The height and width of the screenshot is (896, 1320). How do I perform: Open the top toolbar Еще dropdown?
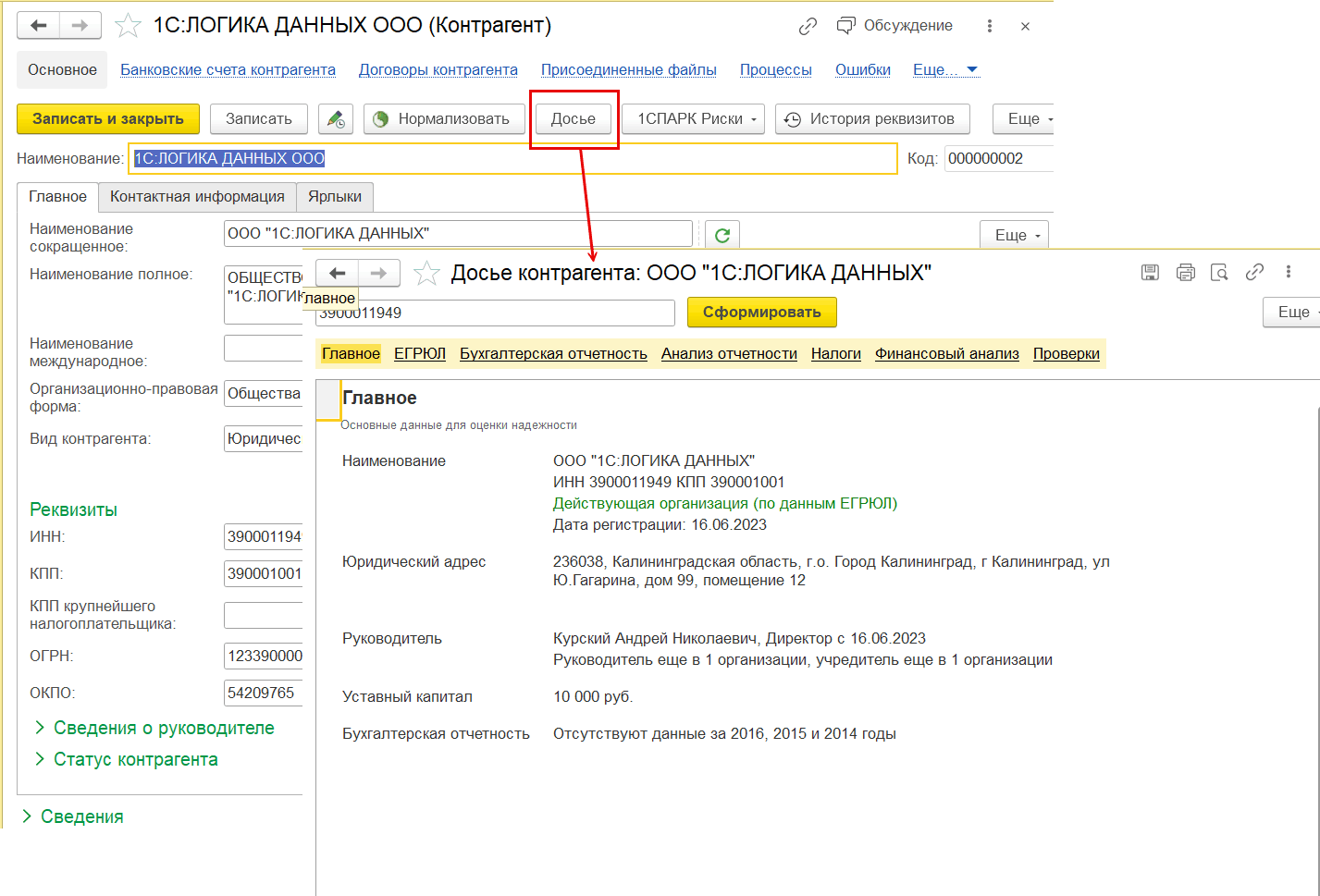tap(1024, 119)
